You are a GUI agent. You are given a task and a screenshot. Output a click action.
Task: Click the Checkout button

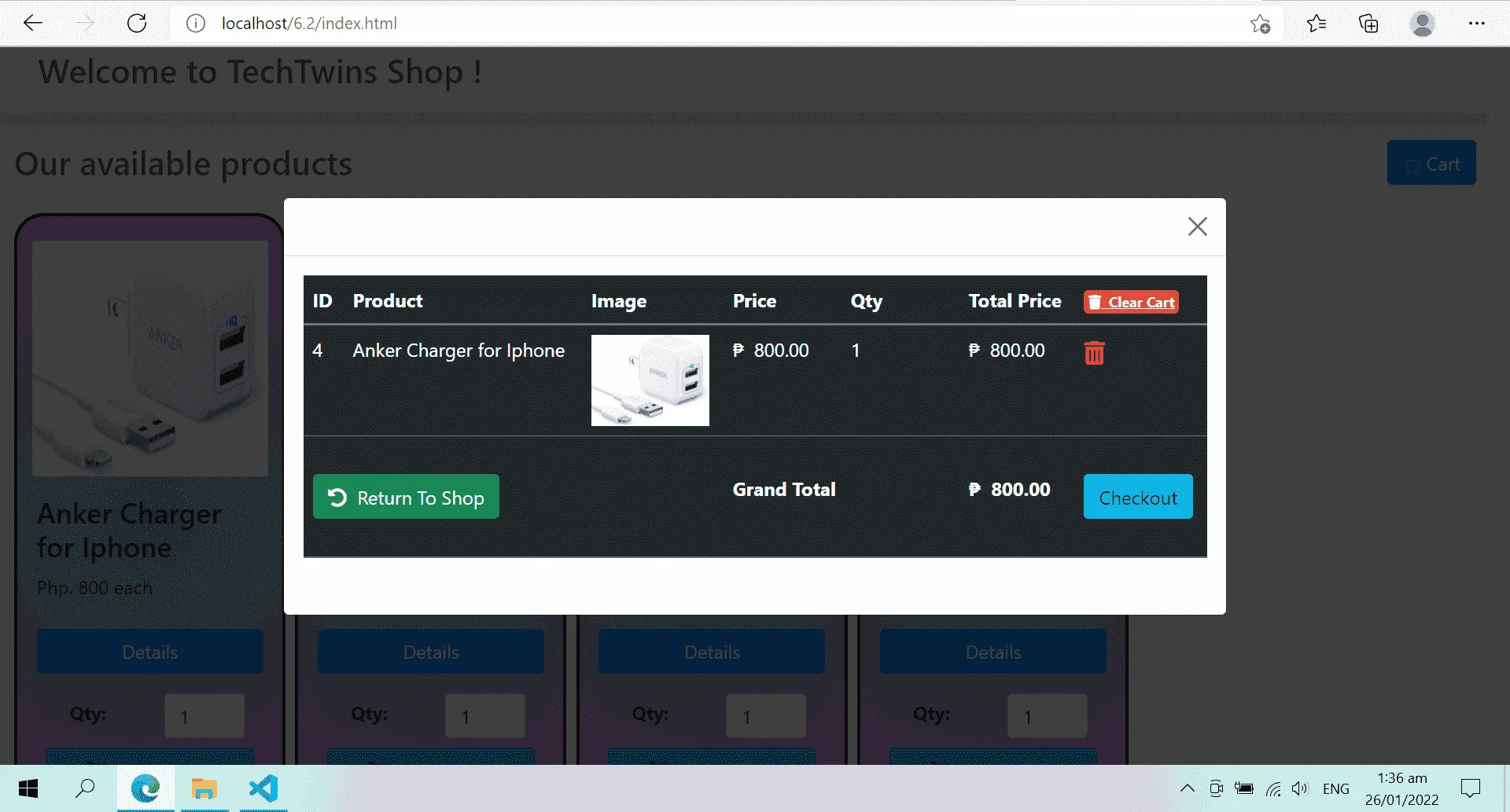[x=1138, y=497]
